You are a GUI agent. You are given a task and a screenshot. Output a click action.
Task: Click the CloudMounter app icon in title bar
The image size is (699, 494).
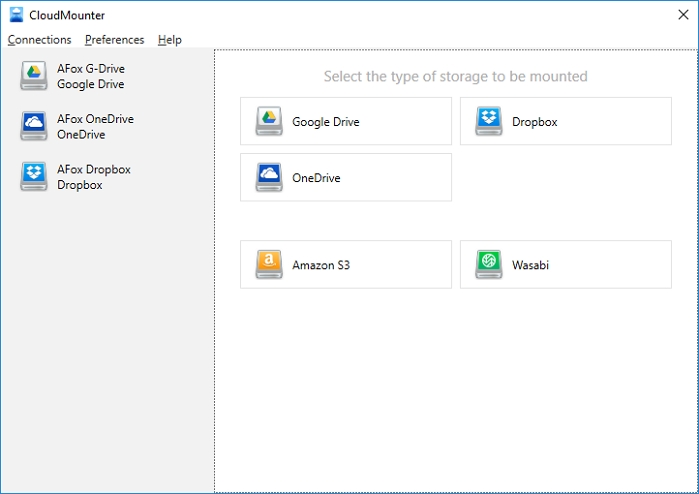tap(16, 15)
